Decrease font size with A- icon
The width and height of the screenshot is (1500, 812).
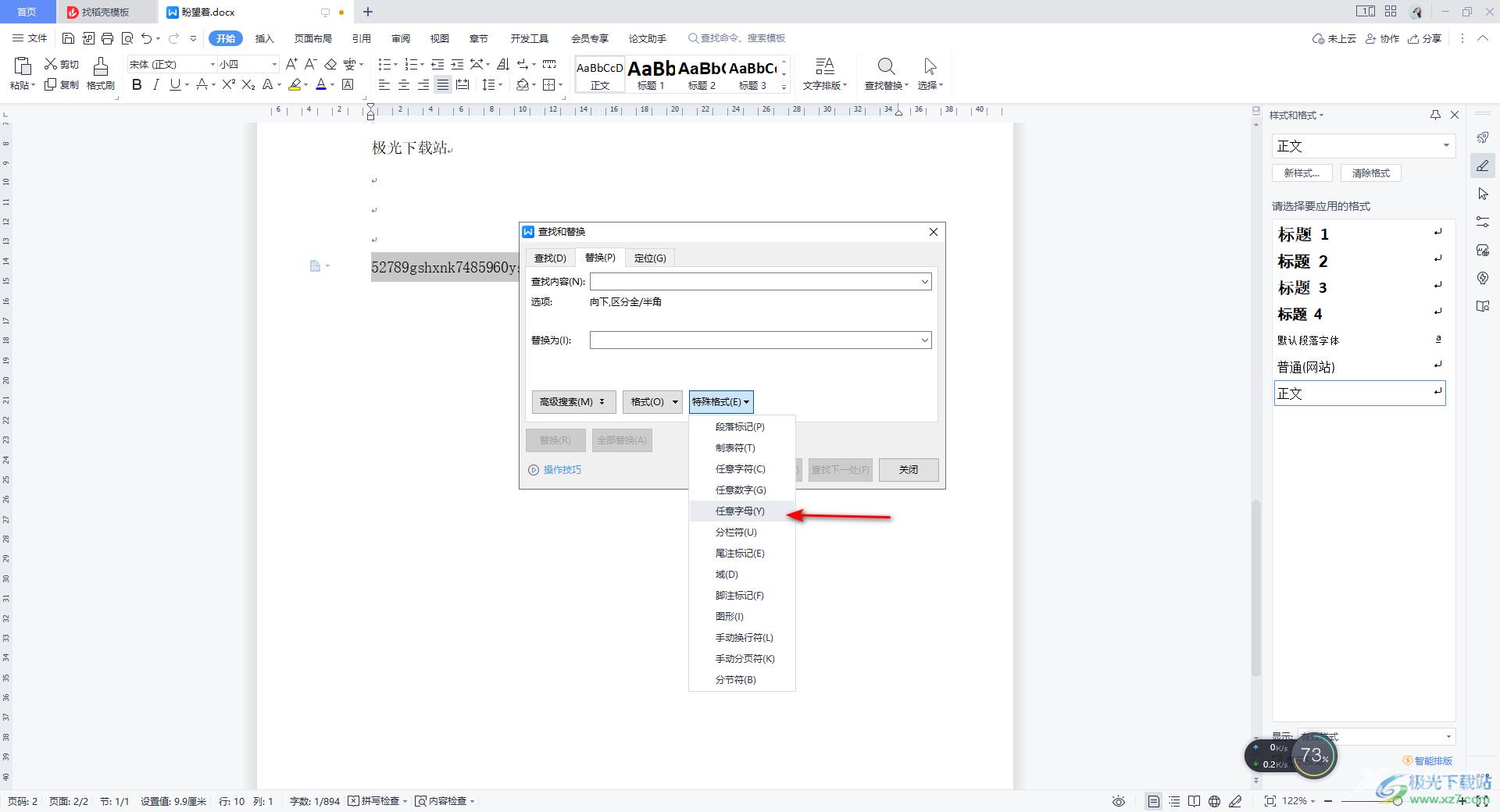[x=310, y=64]
